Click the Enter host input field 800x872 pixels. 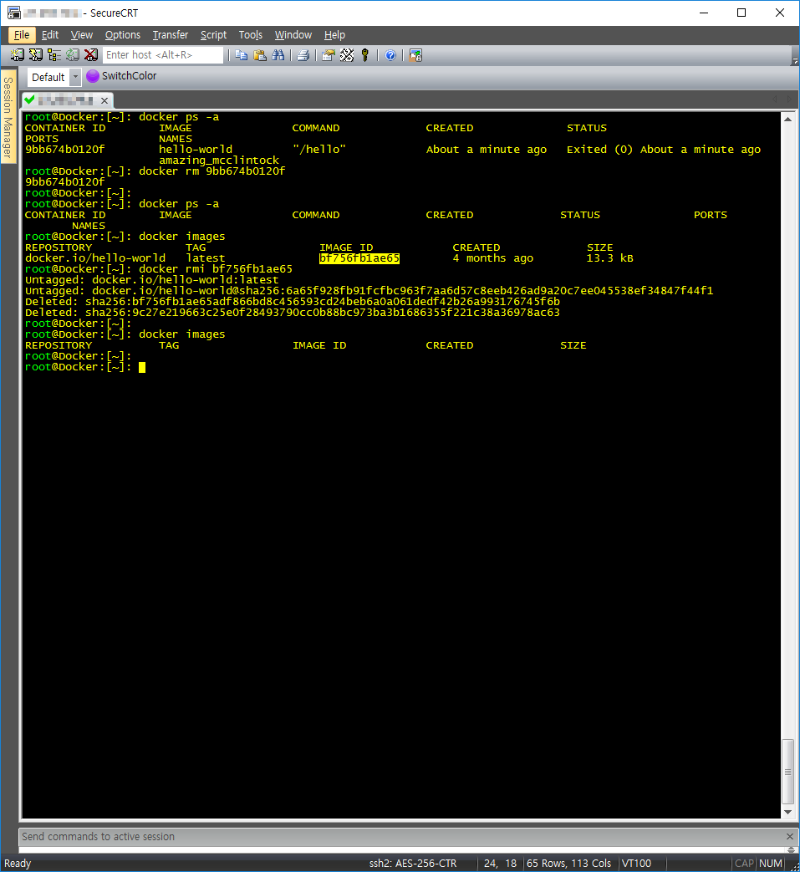163,55
